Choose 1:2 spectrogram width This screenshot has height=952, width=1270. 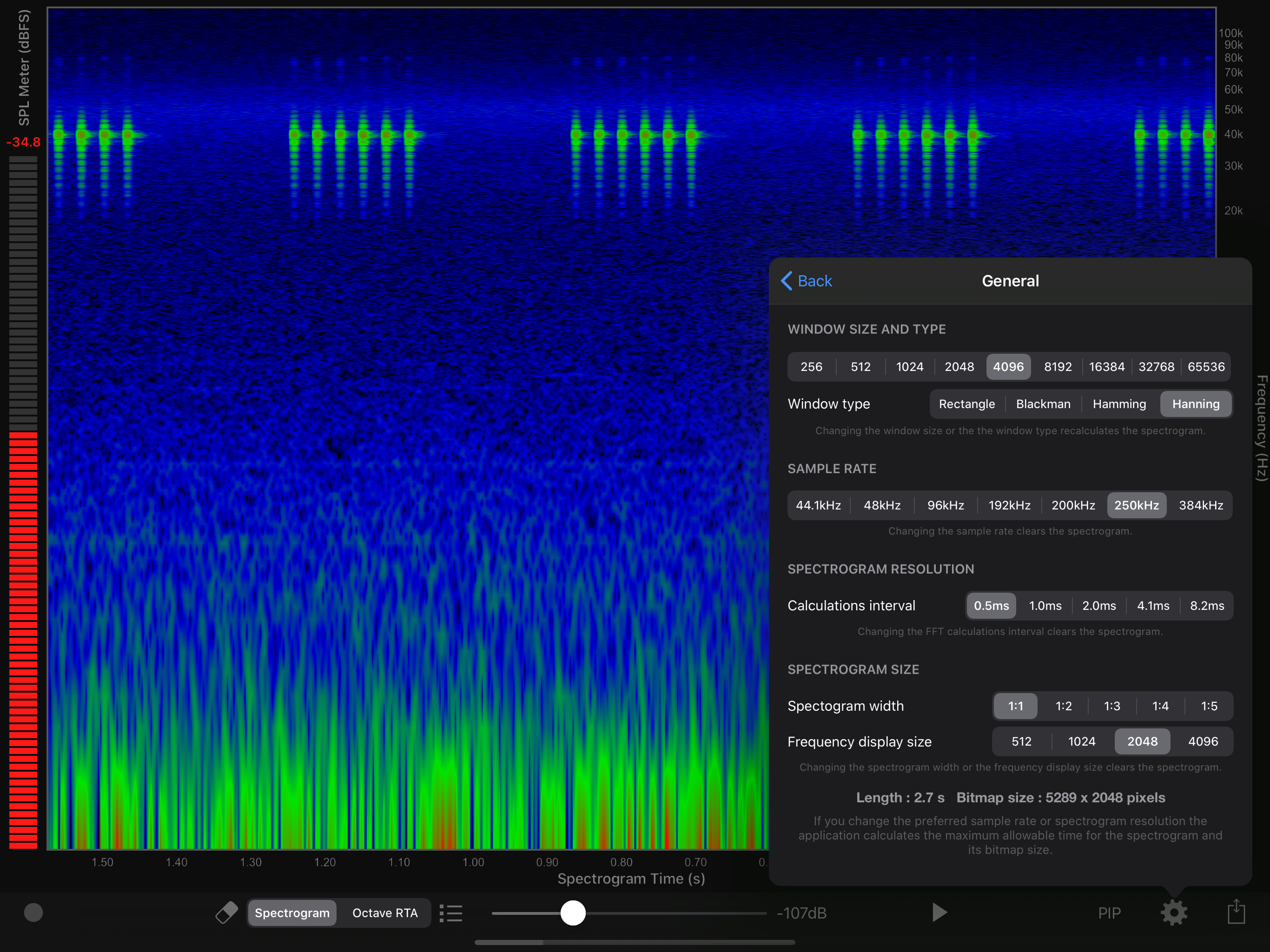click(1063, 706)
